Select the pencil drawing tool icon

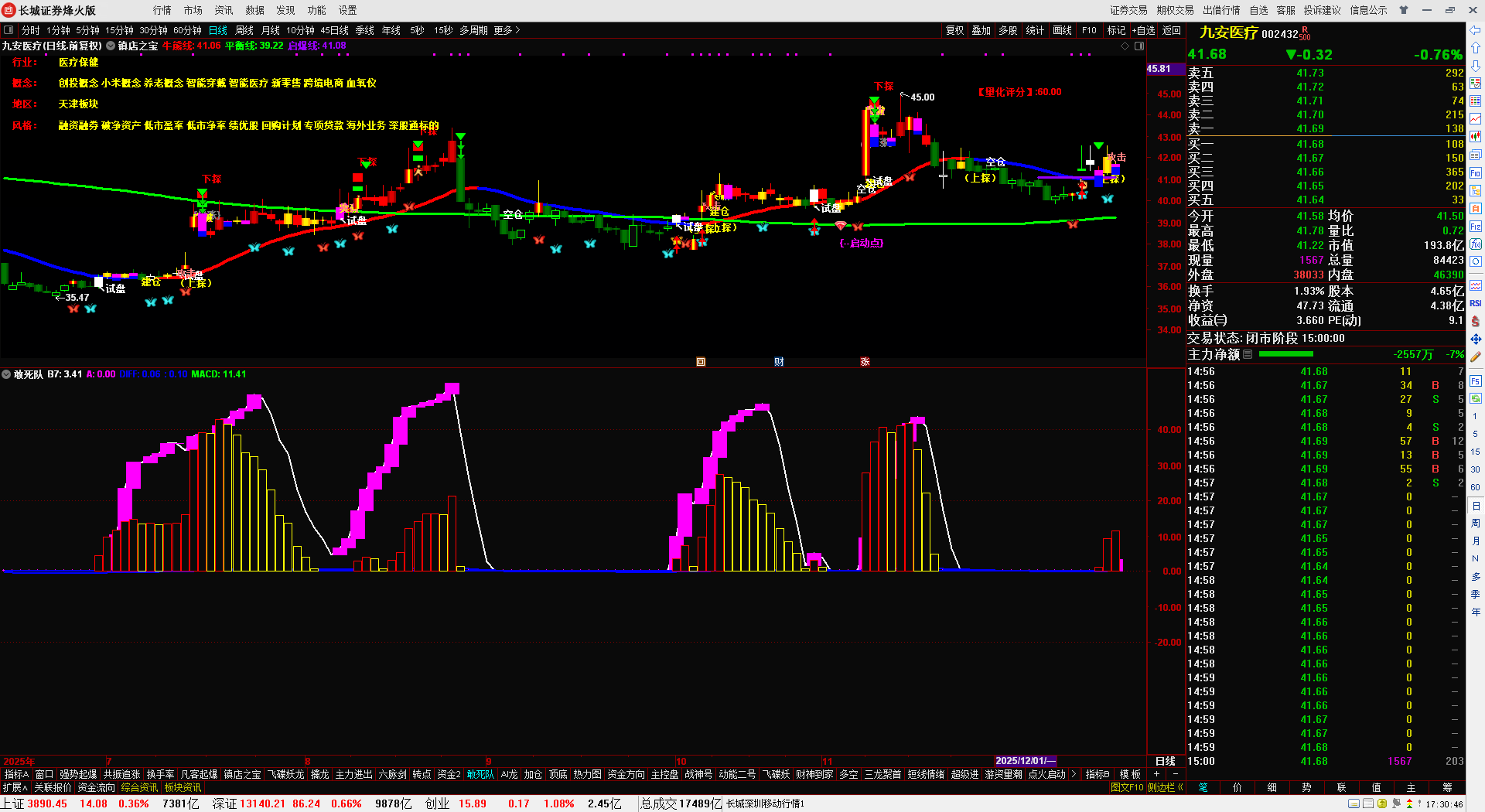(x=1476, y=357)
